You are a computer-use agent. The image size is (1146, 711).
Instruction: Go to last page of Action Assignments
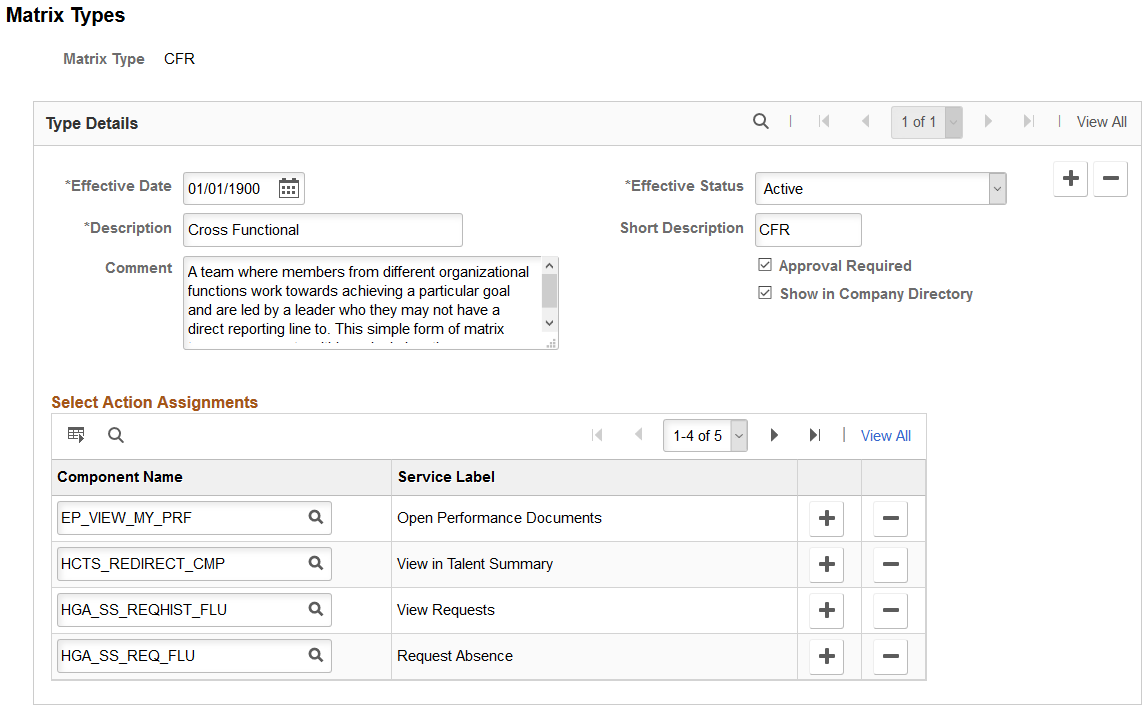pyautogui.click(x=815, y=435)
